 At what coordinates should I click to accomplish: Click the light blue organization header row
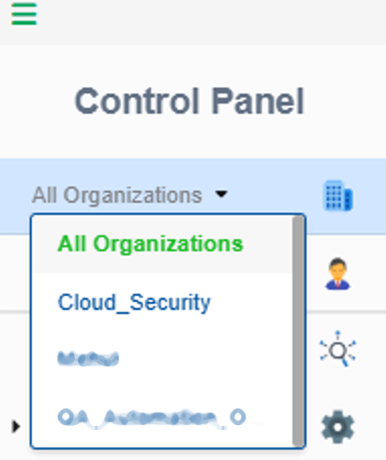pyautogui.click(x=193, y=196)
